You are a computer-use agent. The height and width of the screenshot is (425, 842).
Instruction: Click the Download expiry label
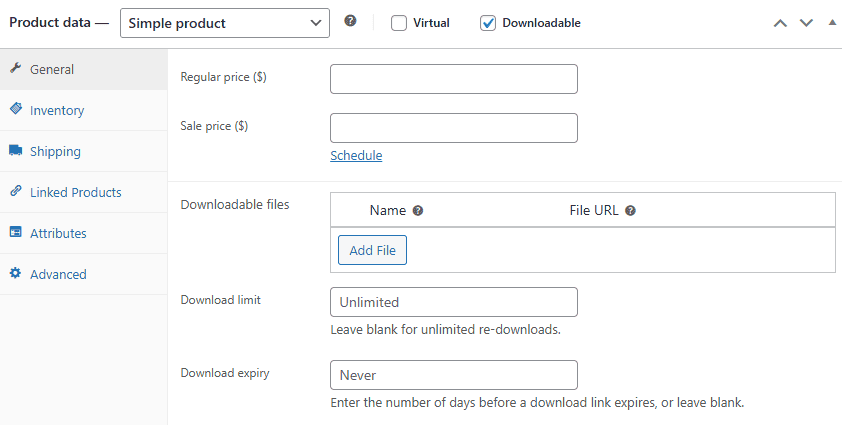(224, 373)
